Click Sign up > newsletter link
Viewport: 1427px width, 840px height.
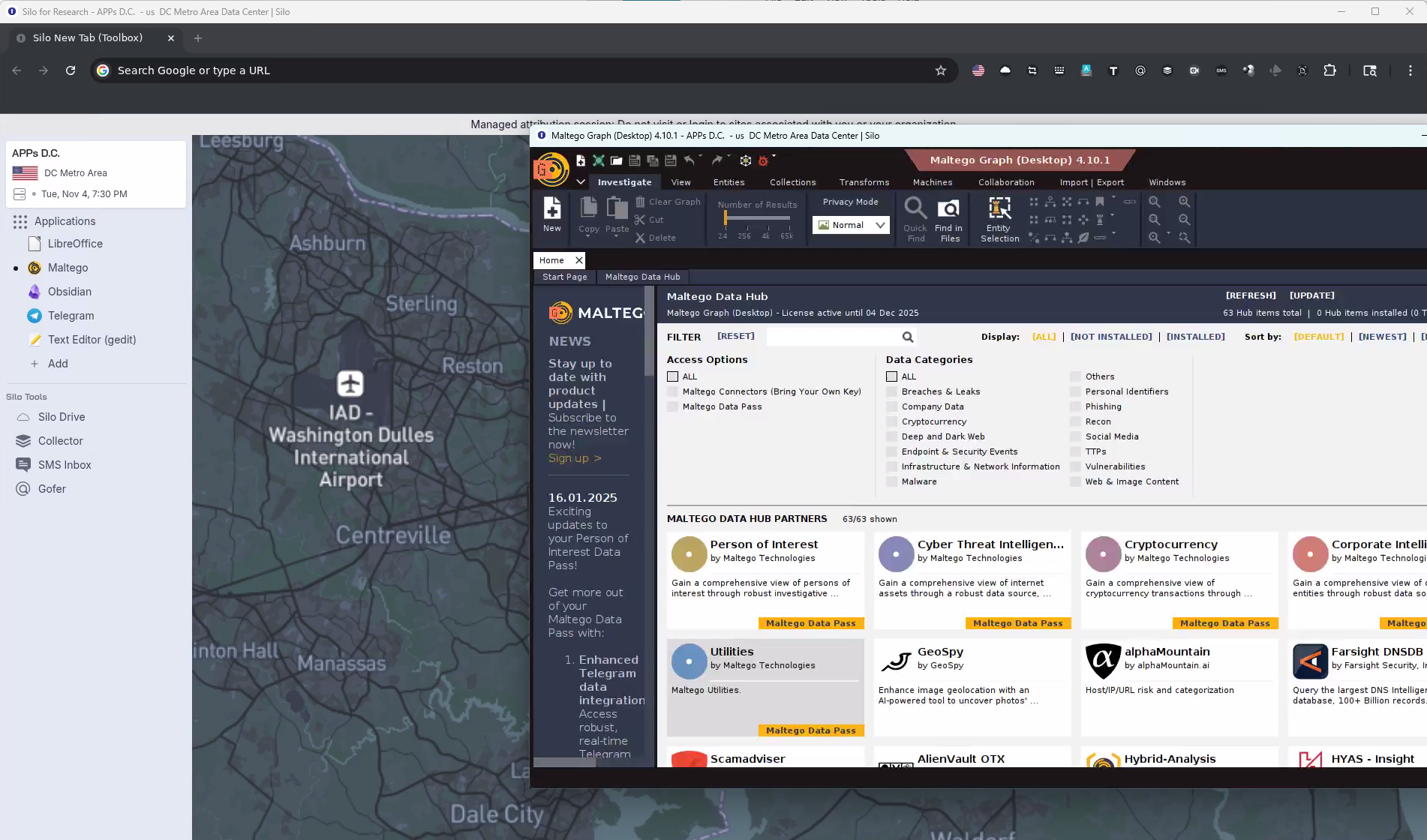[x=575, y=458]
